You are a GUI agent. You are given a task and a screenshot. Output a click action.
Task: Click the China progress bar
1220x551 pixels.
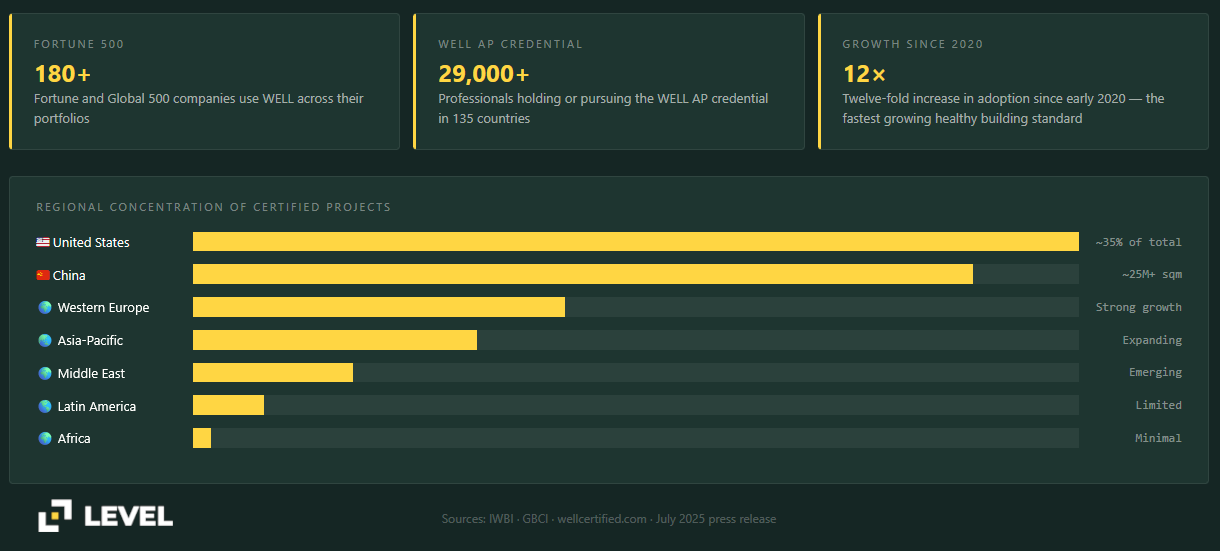click(636, 274)
